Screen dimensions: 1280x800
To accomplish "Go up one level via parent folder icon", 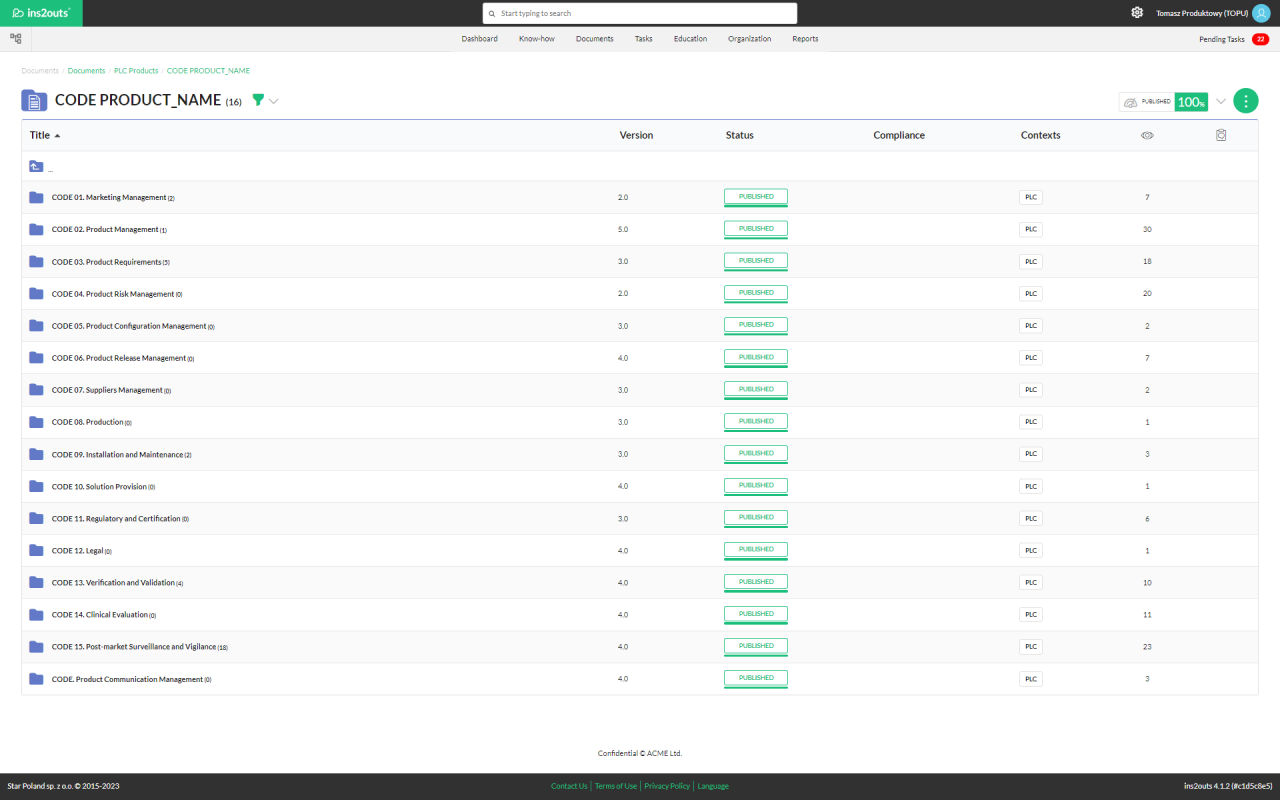I will (36, 167).
